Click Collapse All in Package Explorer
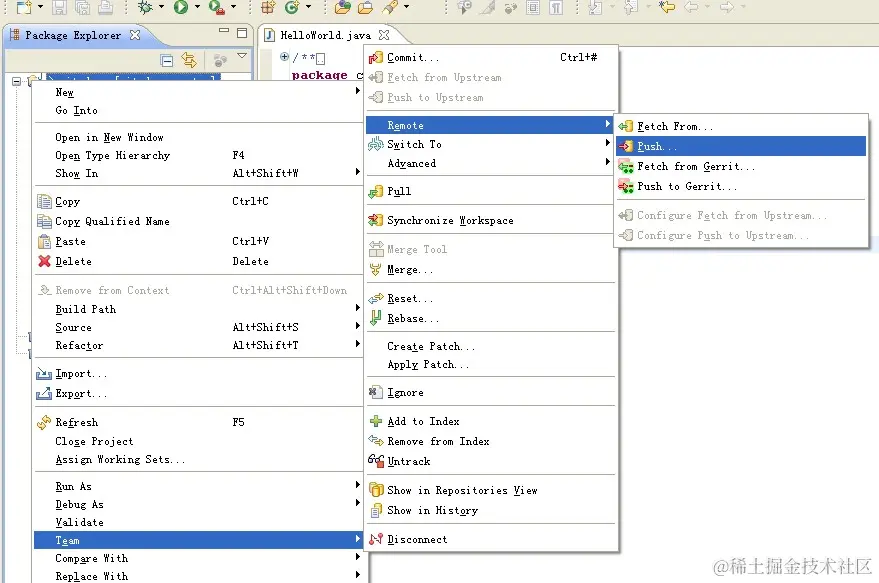 pyautogui.click(x=166, y=61)
